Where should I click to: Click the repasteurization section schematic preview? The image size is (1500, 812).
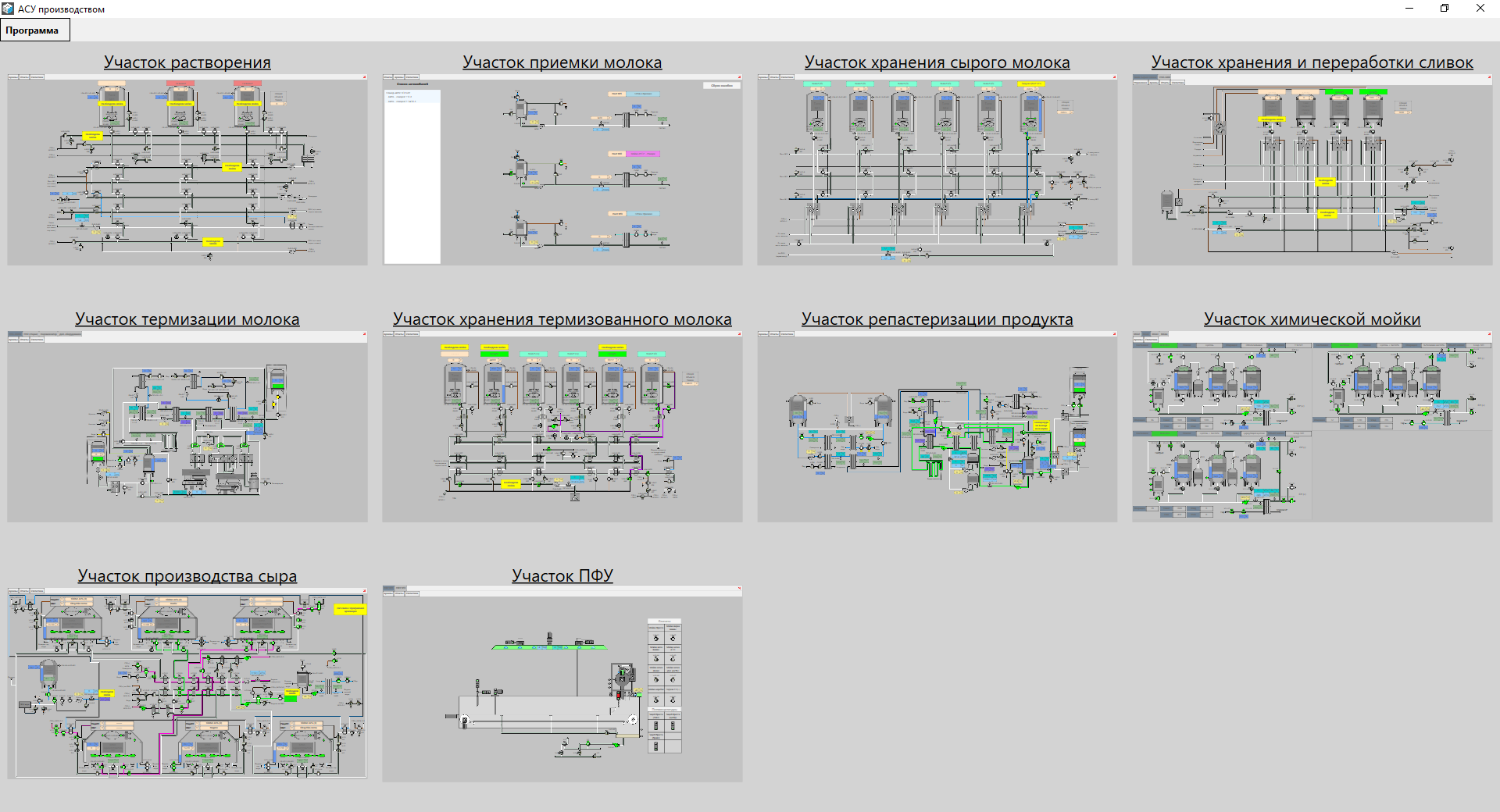point(937,429)
